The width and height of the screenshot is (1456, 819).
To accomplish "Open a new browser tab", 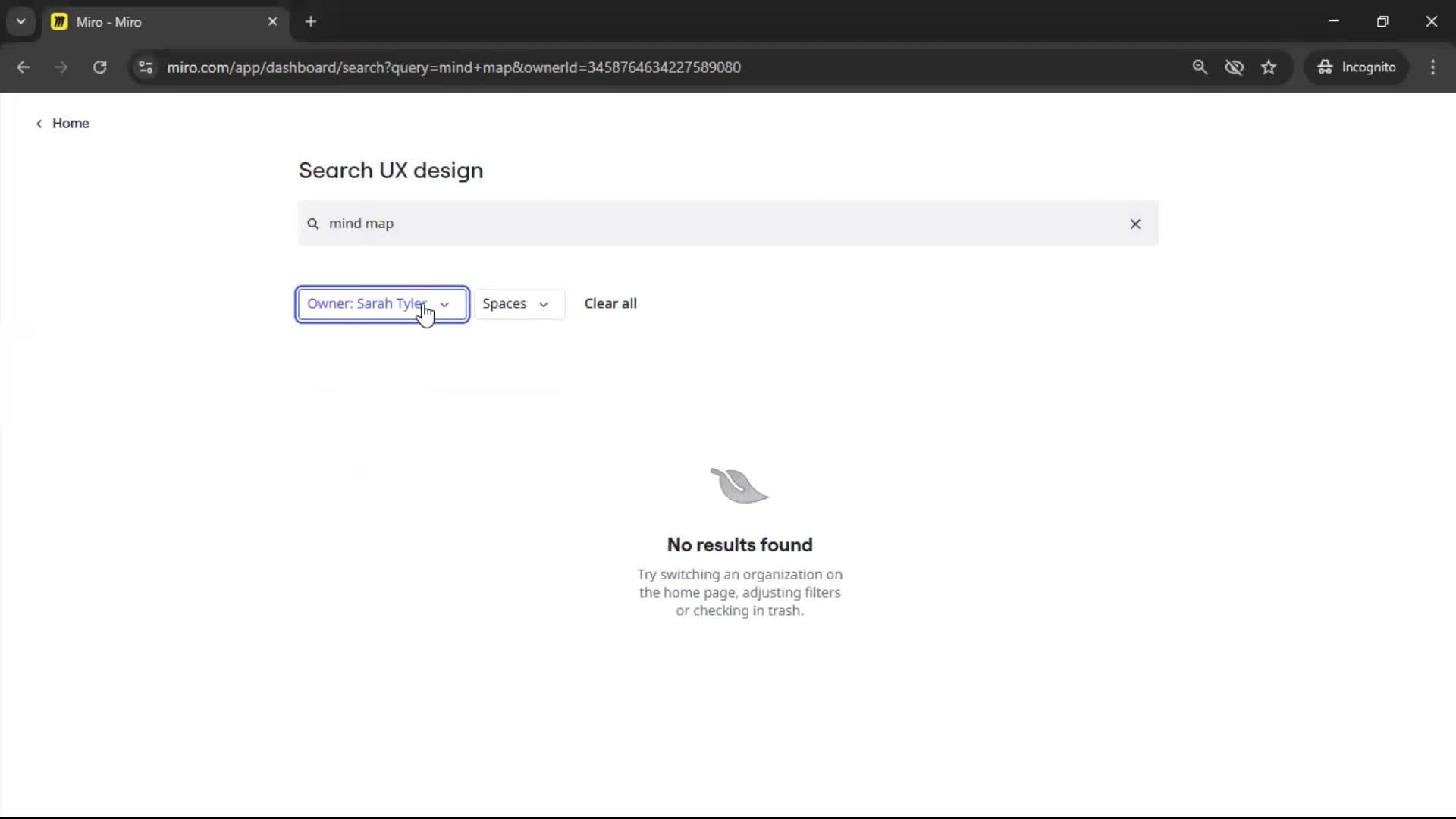I will (x=311, y=21).
